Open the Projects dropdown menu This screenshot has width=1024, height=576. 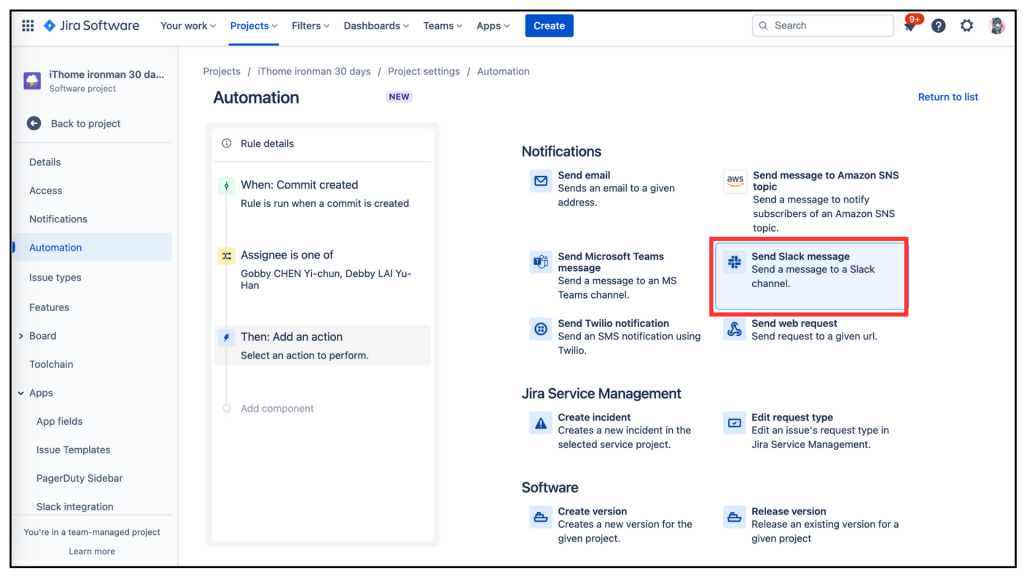pos(253,25)
